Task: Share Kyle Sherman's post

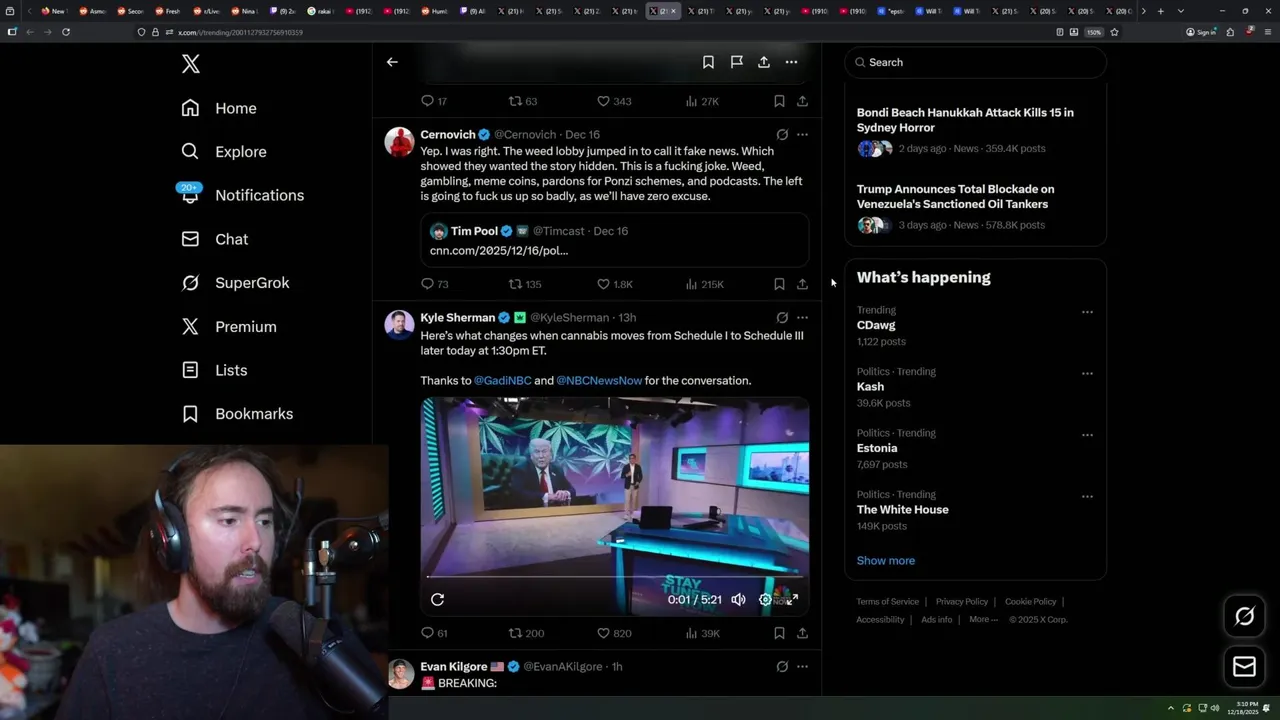Action: pyautogui.click(x=802, y=633)
